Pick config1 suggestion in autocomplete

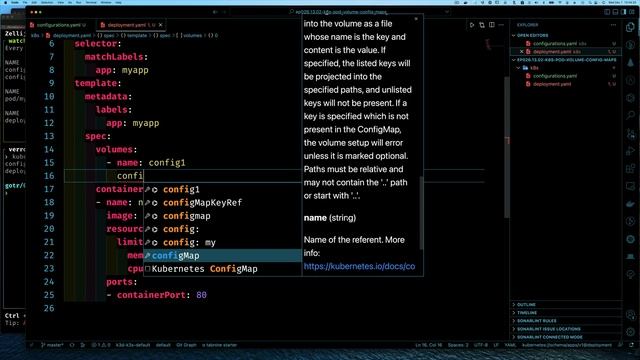click(x=222, y=189)
